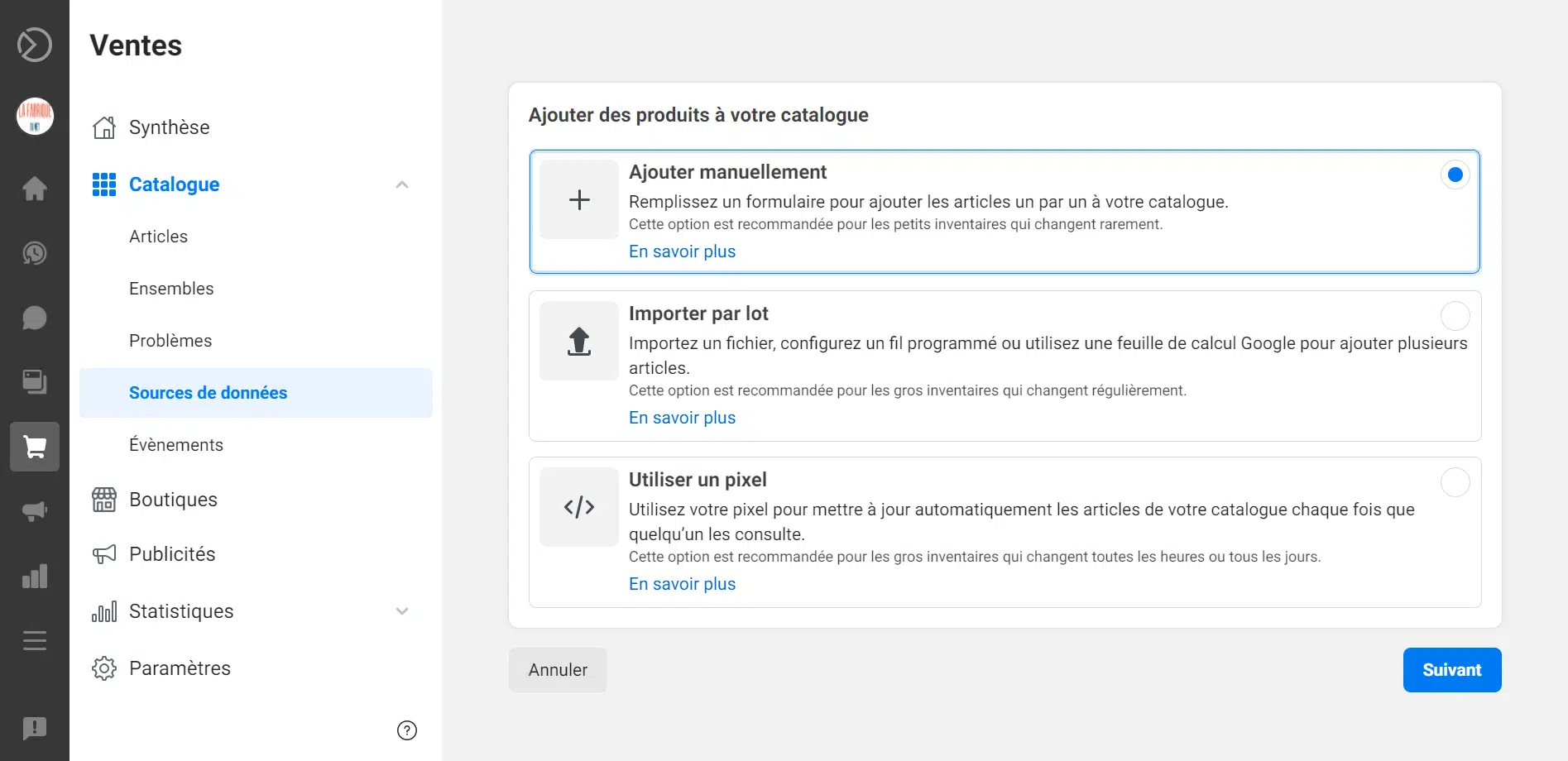Keep Ajouter manuellement selected via its radio button

1455,175
